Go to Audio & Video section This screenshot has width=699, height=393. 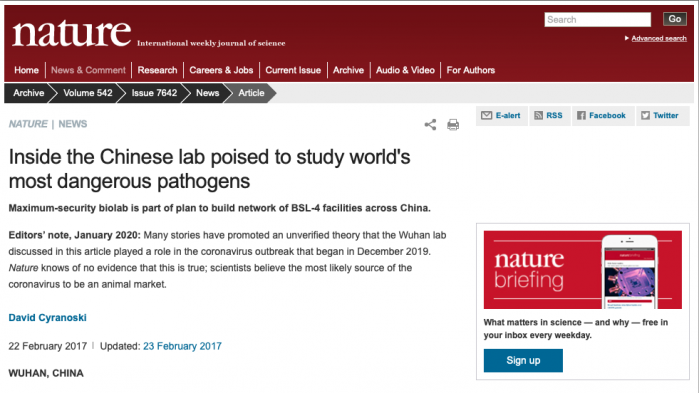405,70
